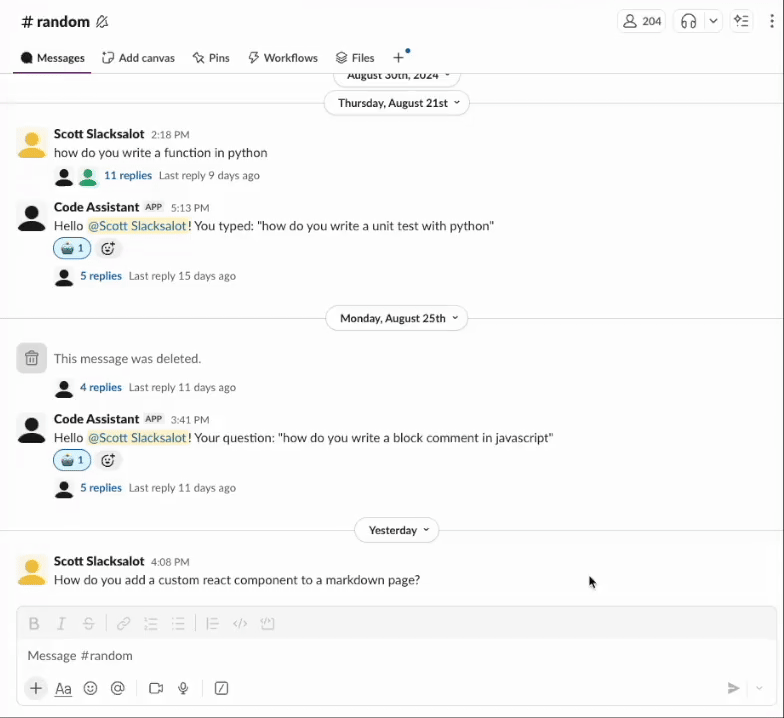This screenshot has height=718, width=784.
Task: Switch to the Pins tab
Action: pos(211,58)
